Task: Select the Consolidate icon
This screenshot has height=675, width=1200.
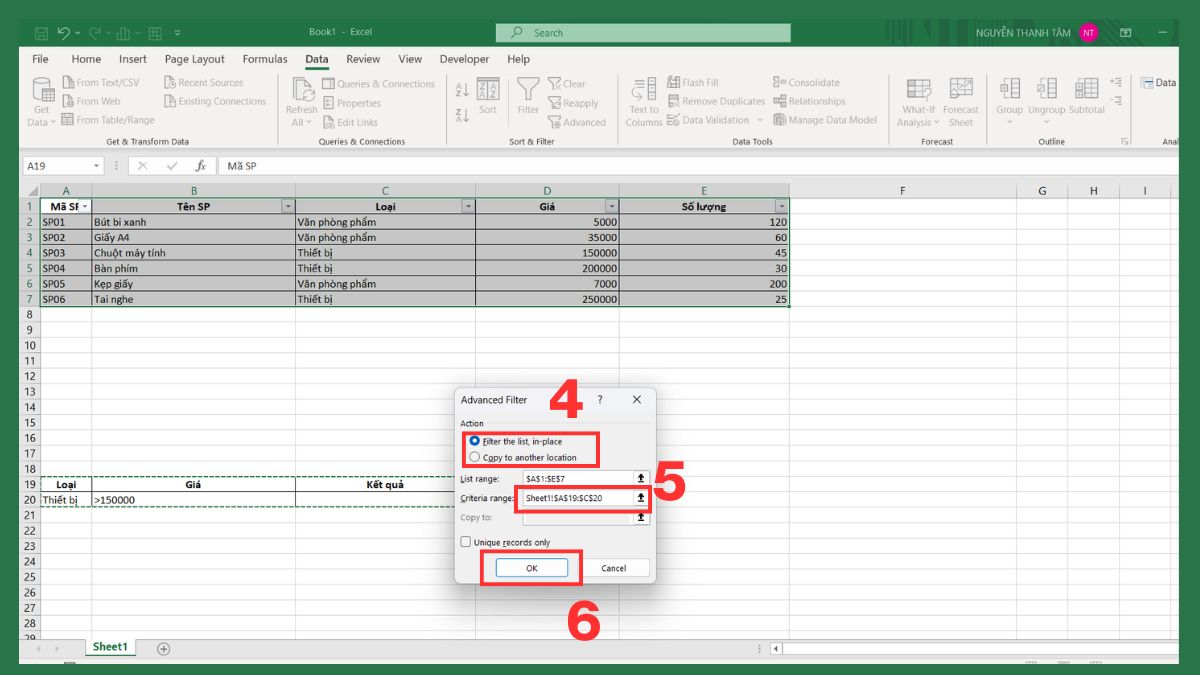Action: (x=778, y=82)
